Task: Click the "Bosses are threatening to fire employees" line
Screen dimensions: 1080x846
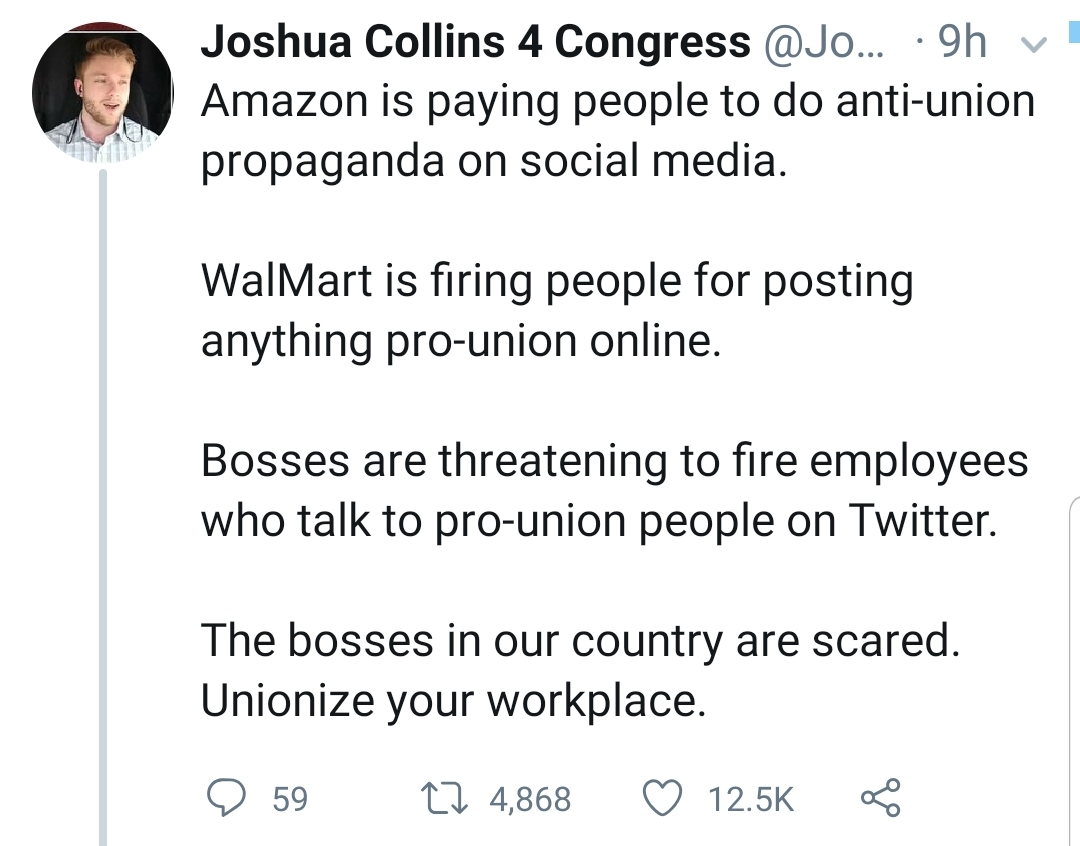Action: [614, 461]
